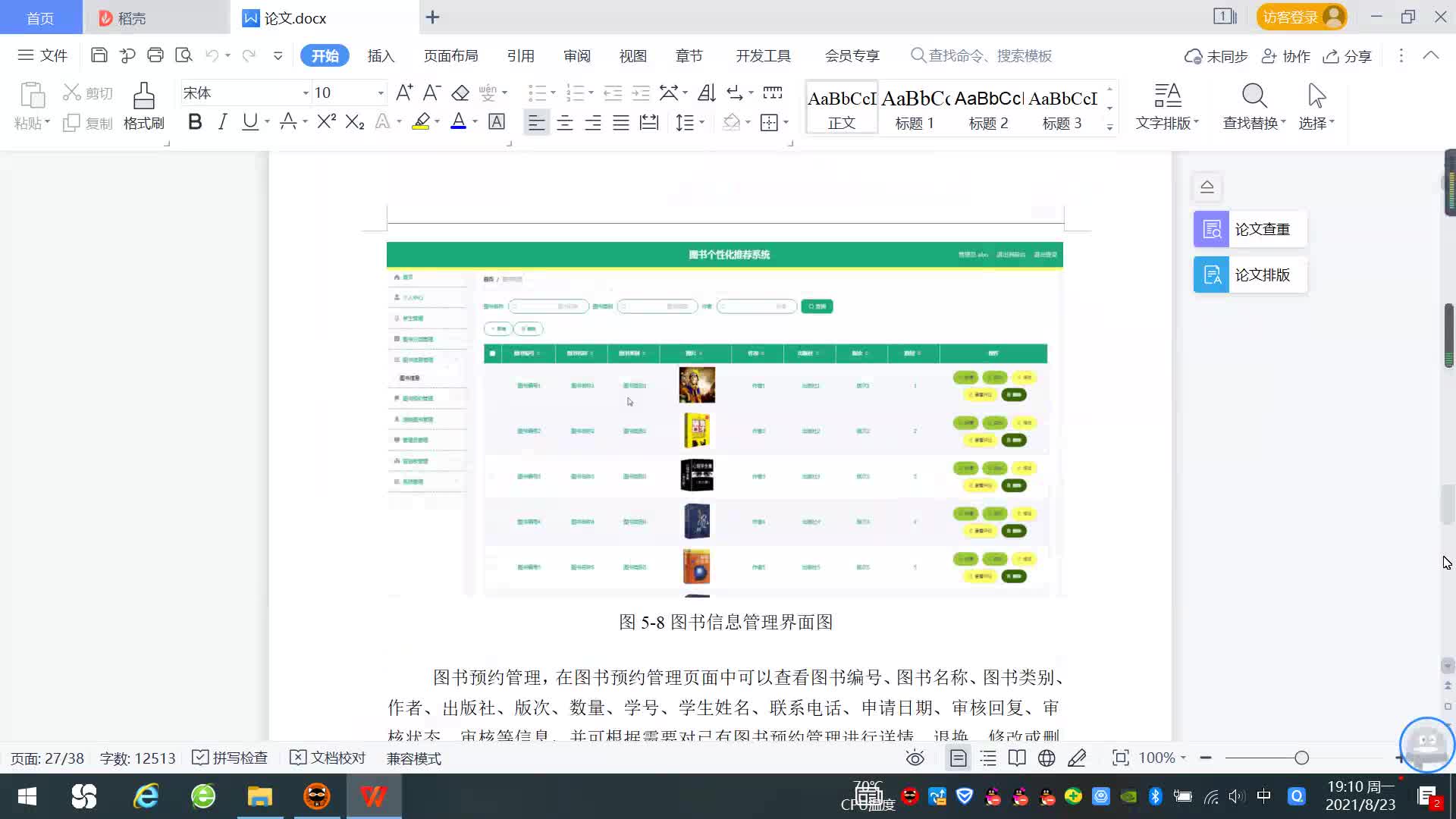The width and height of the screenshot is (1456, 819).
Task: Open Print Preview icon
Action: [x=184, y=55]
